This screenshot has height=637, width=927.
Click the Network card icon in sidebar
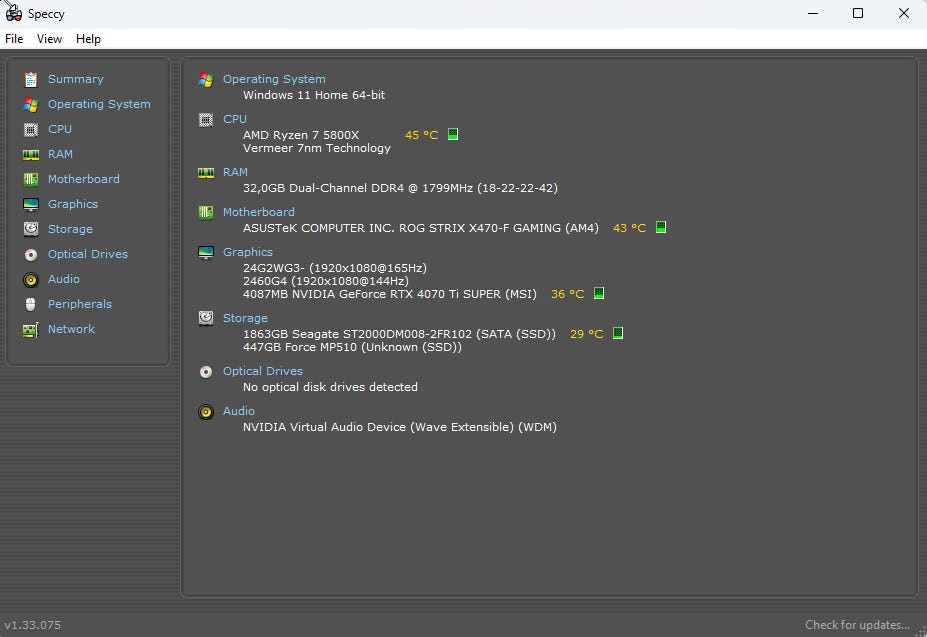coord(31,329)
